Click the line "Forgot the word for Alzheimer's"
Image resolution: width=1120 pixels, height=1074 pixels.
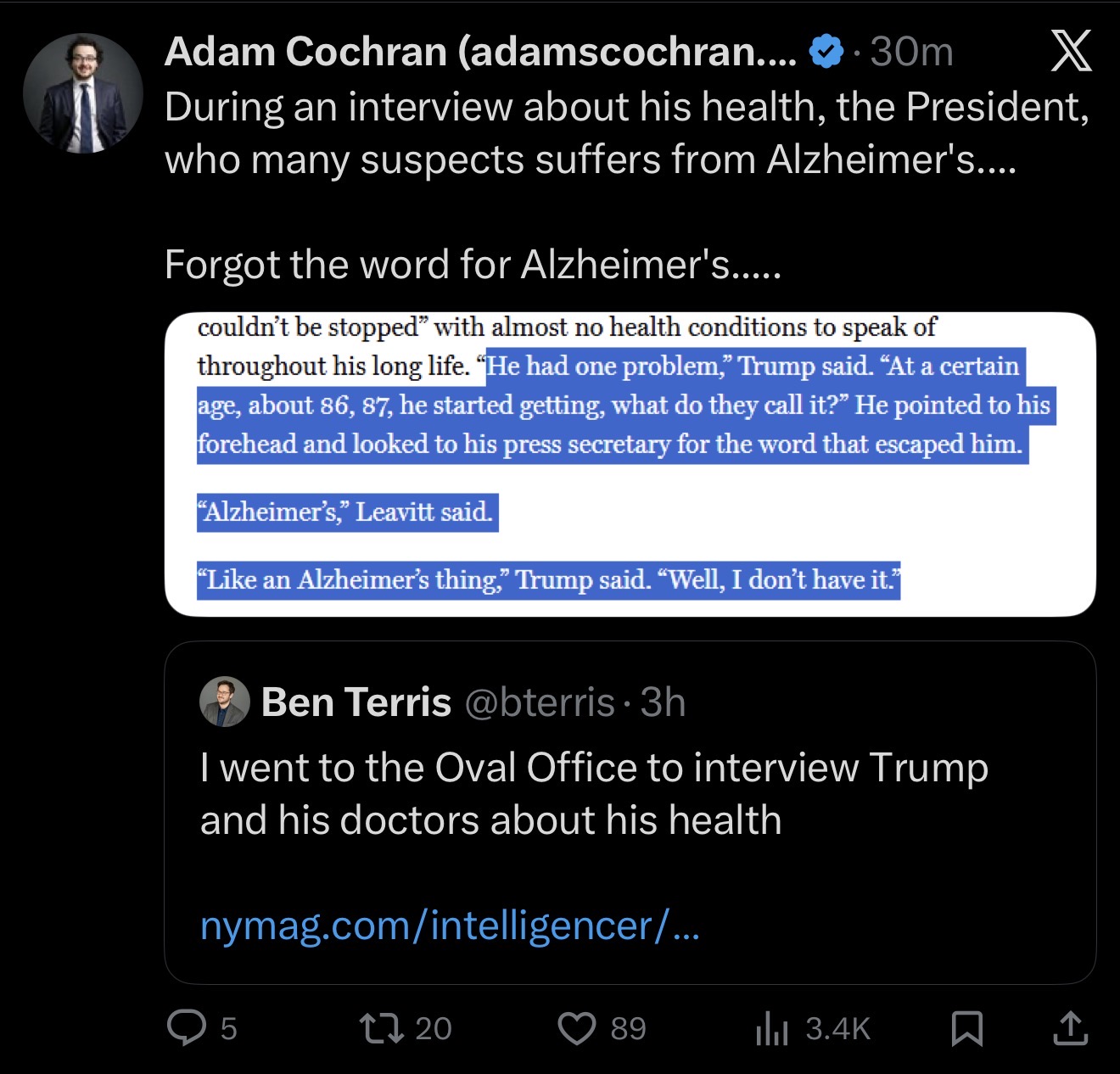[x=473, y=264]
